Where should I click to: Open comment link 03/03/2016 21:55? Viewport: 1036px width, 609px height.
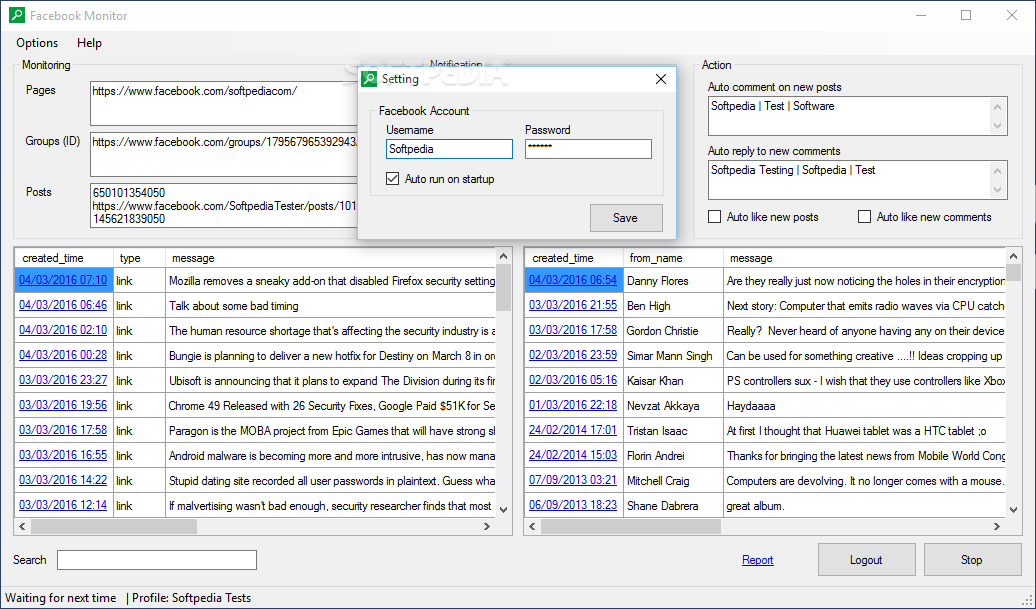[x=573, y=305]
